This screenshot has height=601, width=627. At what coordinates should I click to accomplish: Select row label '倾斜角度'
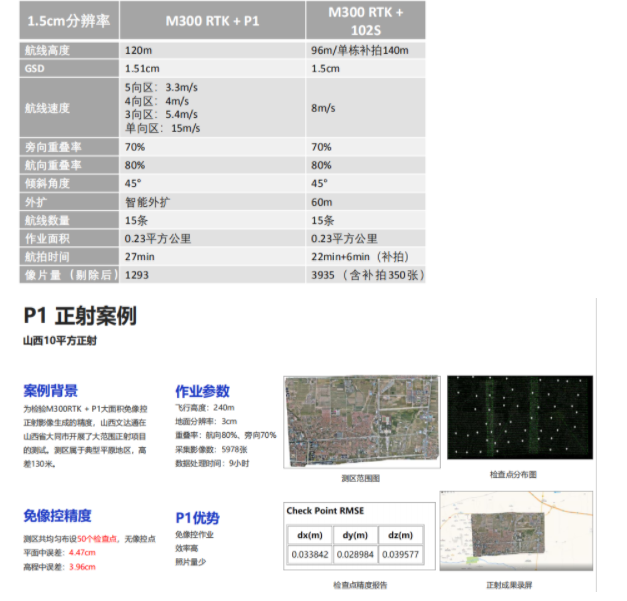pos(69,184)
